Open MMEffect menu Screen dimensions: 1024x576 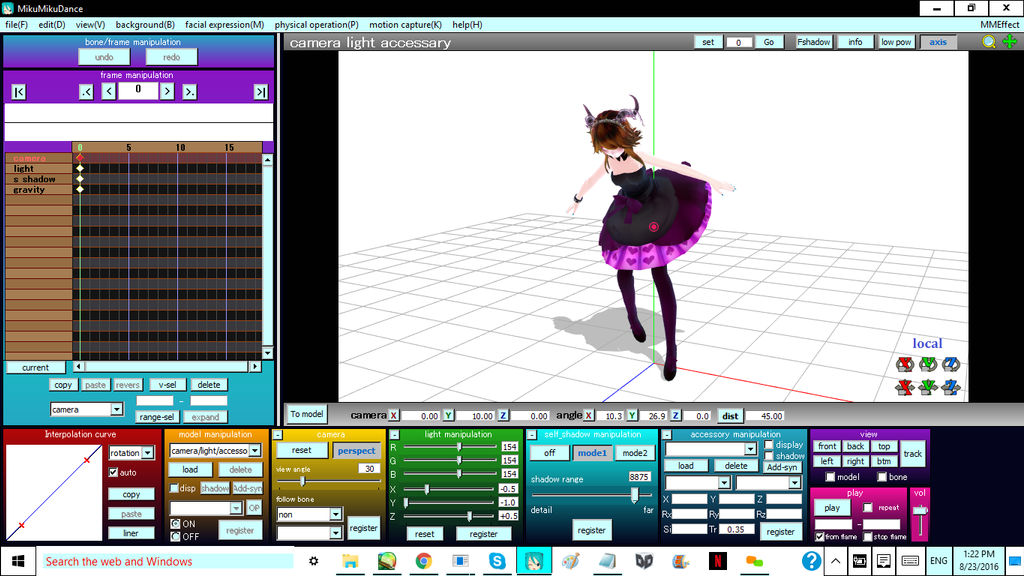[x=999, y=24]
